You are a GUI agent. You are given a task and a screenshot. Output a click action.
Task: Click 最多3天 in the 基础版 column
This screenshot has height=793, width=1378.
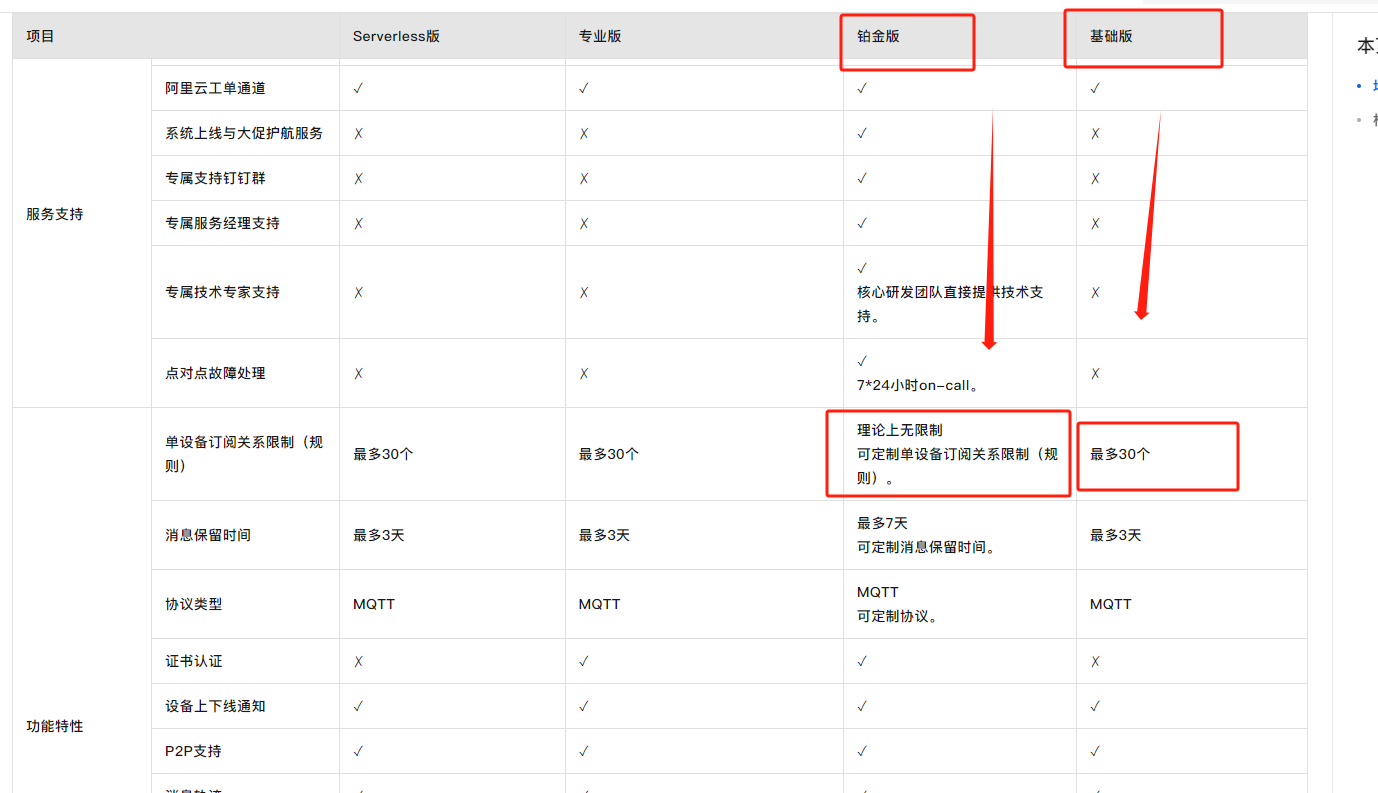(x=1115, y=535)
